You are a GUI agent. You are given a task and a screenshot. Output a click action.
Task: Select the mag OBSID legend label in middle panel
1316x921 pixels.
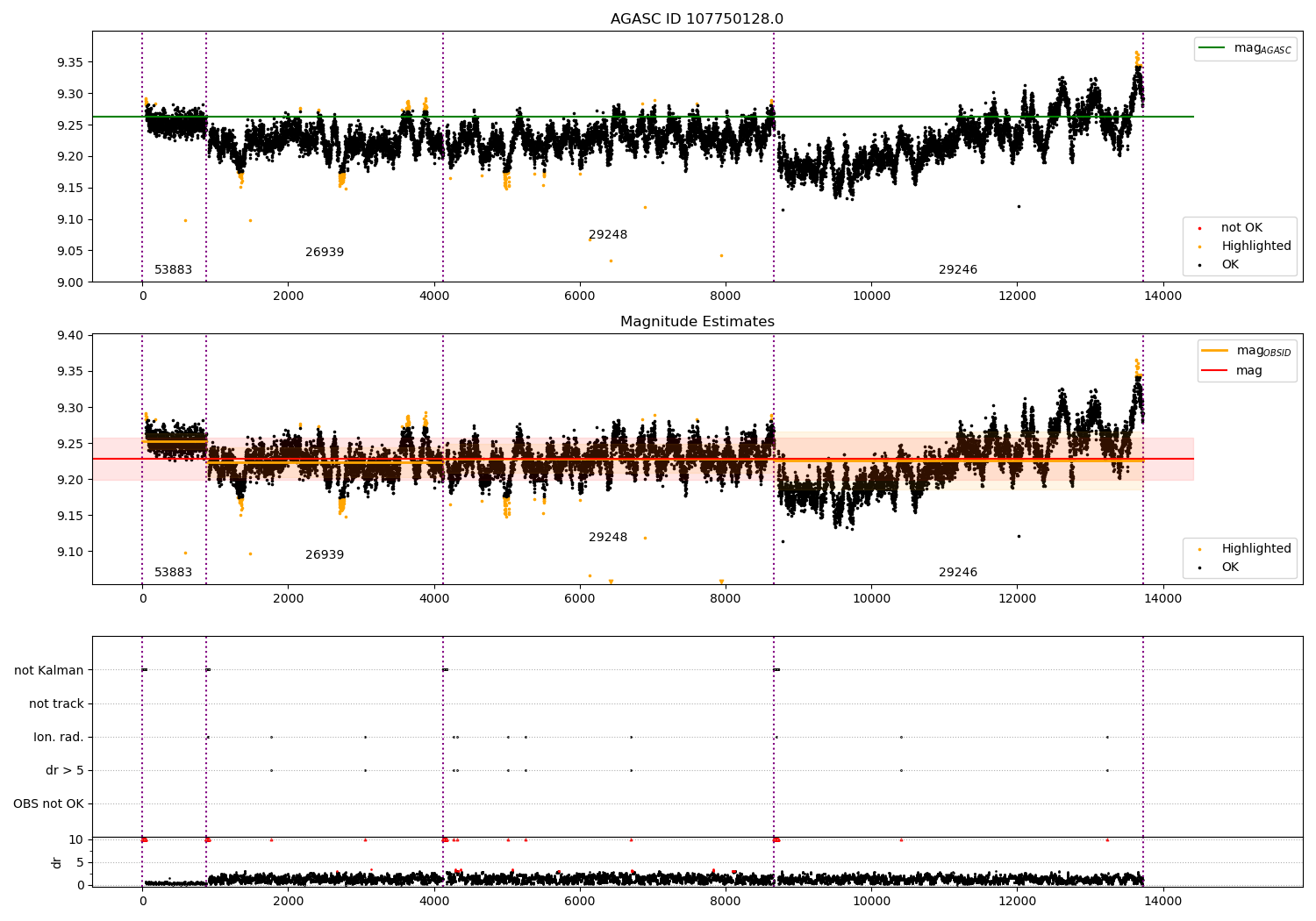point(1263,351)
